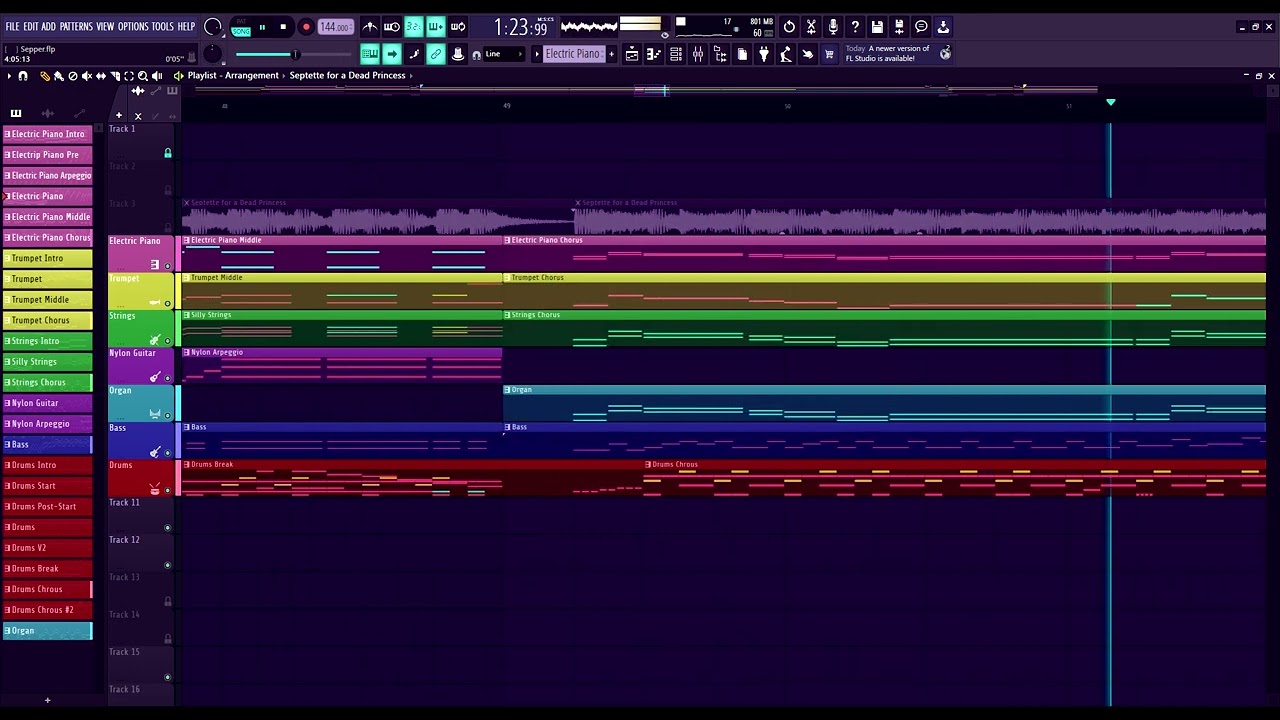Open the ADD menu
This screenshot has width=1280, height=720.
click(48, 26)
